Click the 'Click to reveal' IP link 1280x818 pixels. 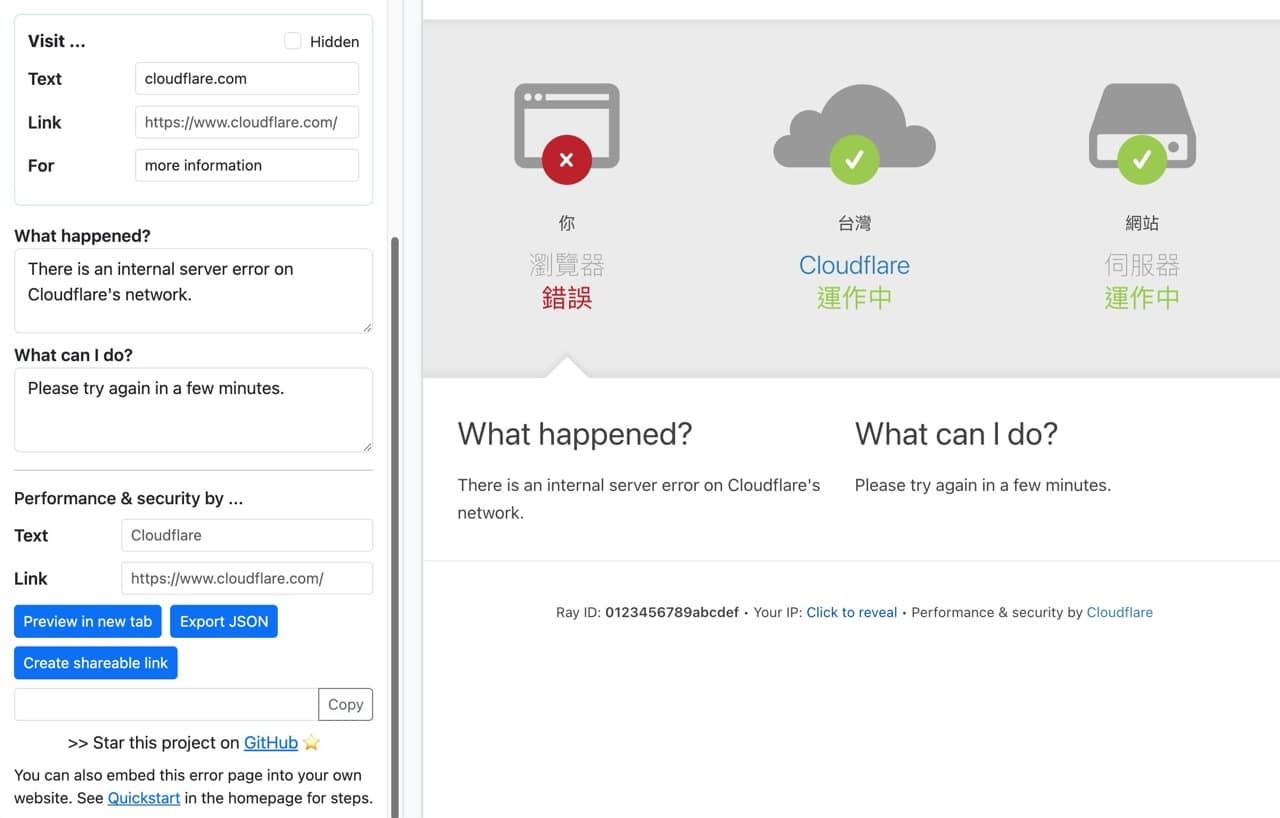(x=851, y=611)
